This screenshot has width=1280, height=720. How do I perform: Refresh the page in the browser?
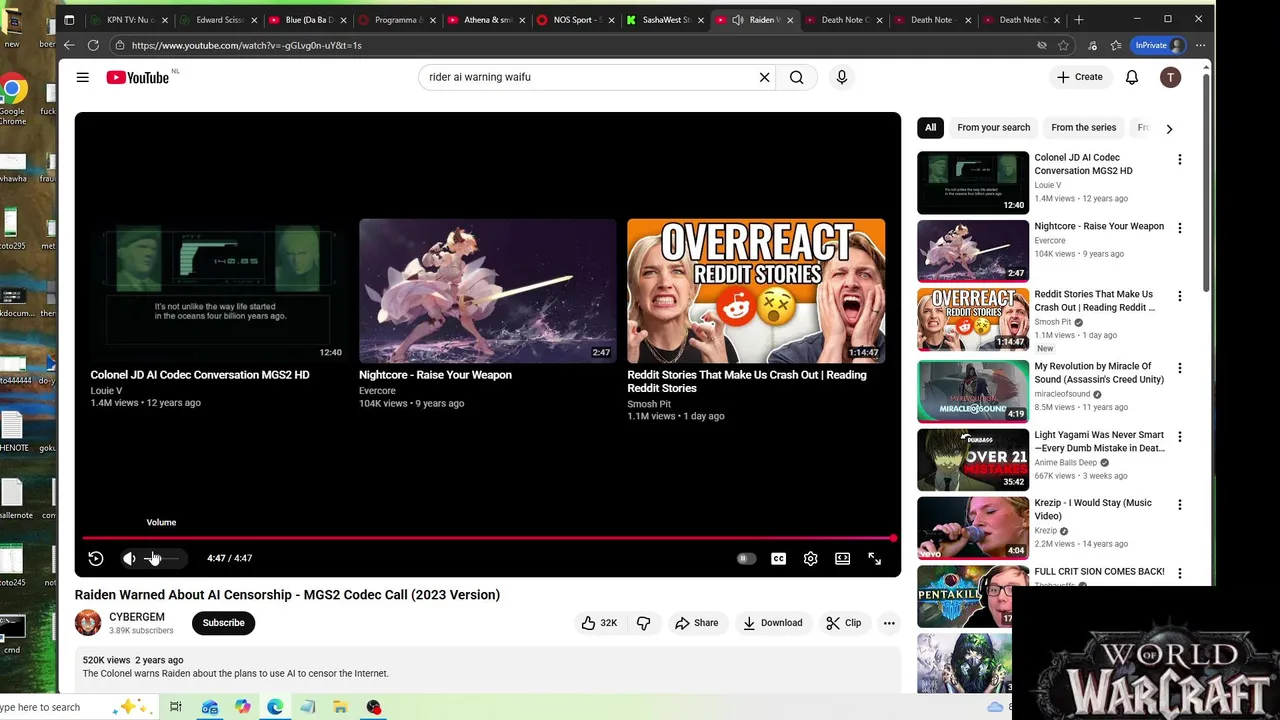[x=93, y=45]
